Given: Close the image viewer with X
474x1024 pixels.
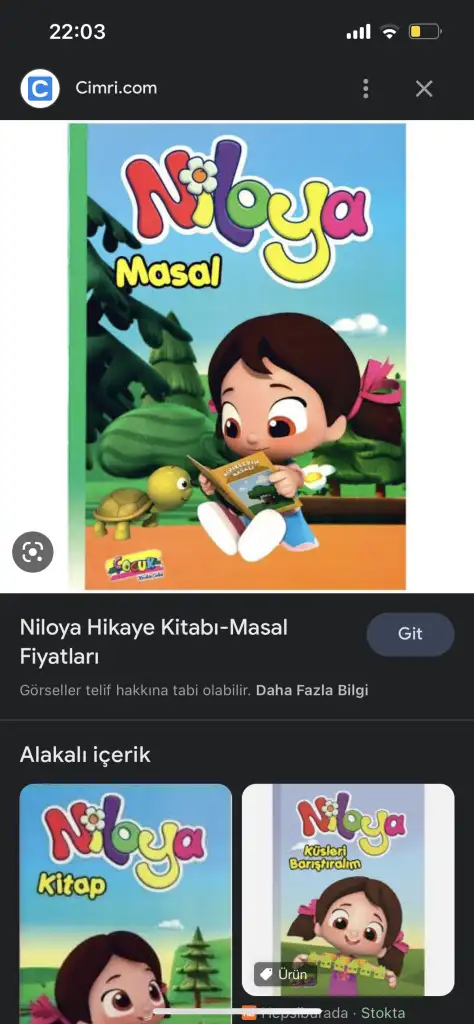Looking at the screenshot, I should point(424,88).
